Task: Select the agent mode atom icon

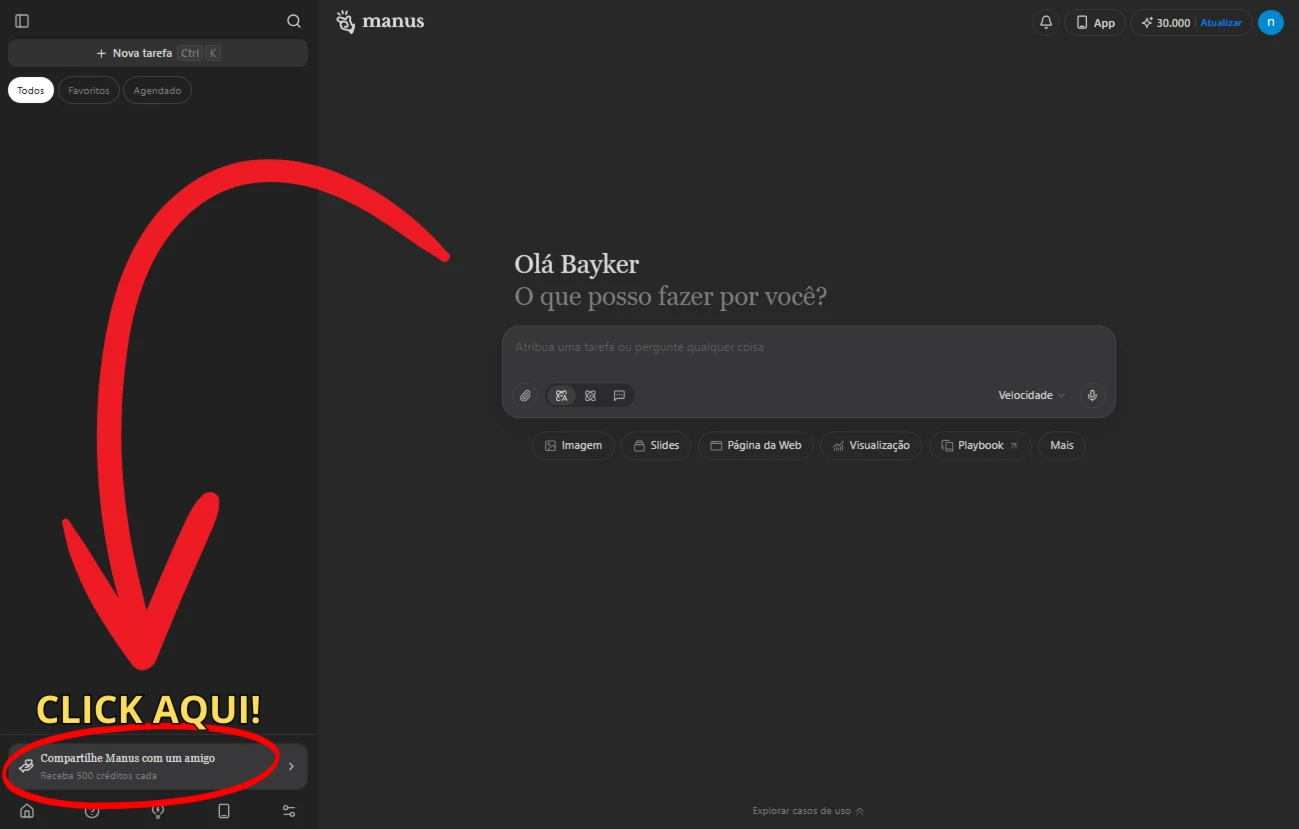Action: 590,396
